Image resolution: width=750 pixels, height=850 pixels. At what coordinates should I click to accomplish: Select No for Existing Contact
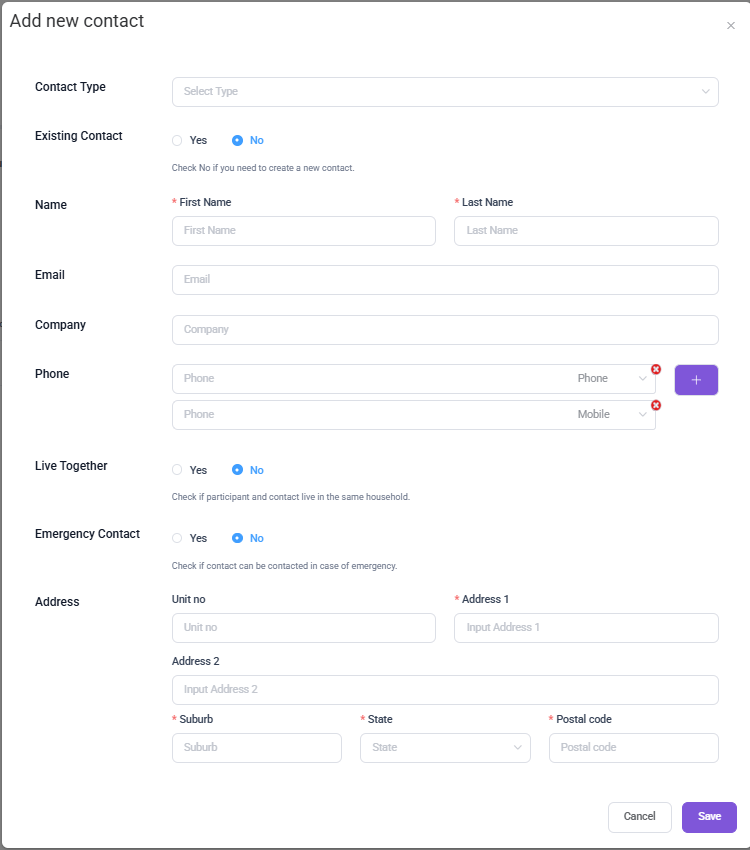238,140
